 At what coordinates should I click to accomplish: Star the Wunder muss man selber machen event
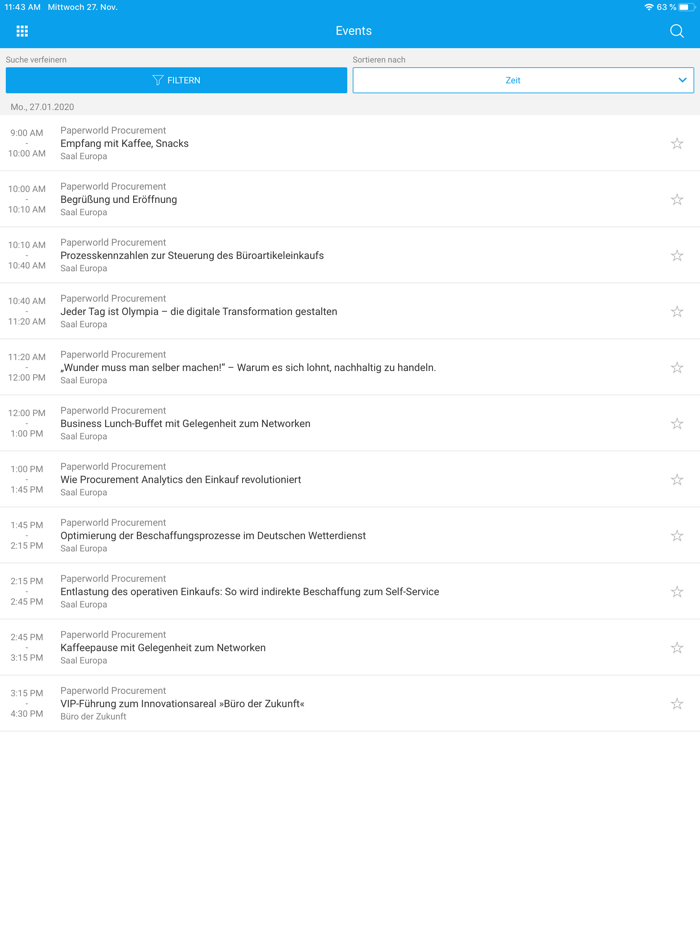coord(677,368)
